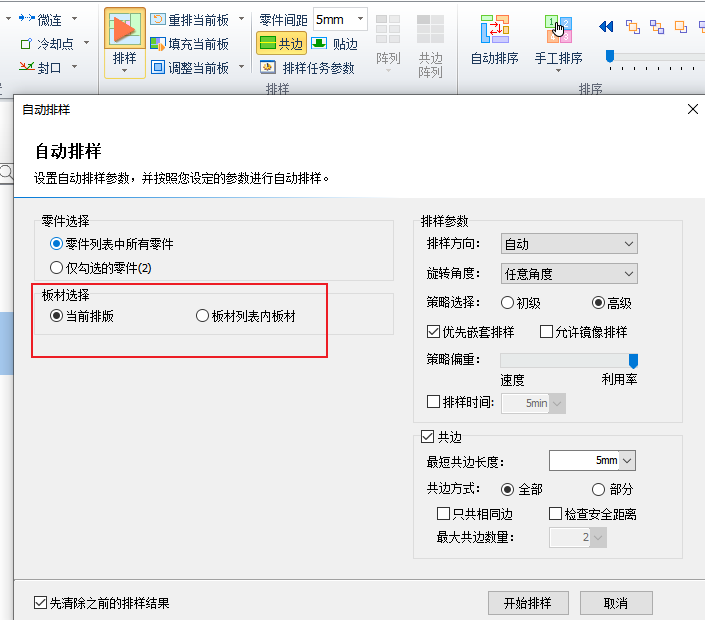This screenshot has width=705, height=620.
Task: Click the 自动排序 icon
Action: click(x=495, y=29)
